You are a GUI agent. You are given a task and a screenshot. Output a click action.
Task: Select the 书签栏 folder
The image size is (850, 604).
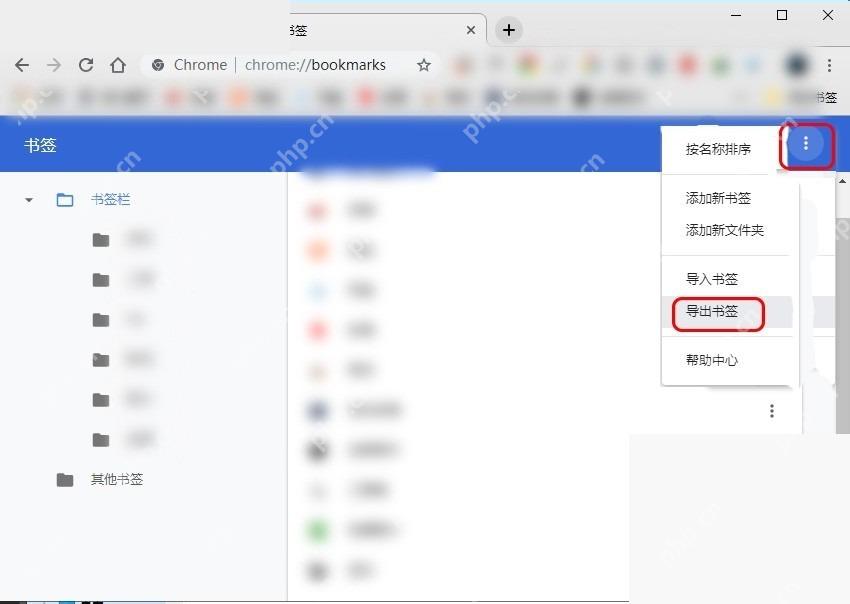(x=111, y=200)
